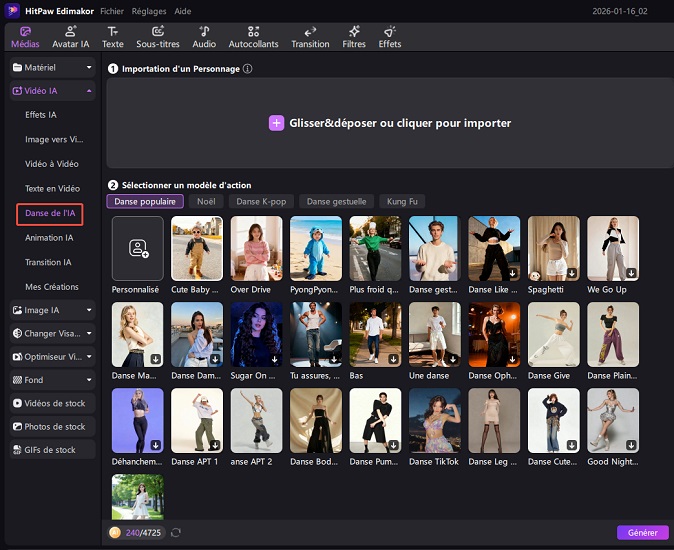Open the Effets panel
Viewport: 674px width, 550px height.
(390, 37)
